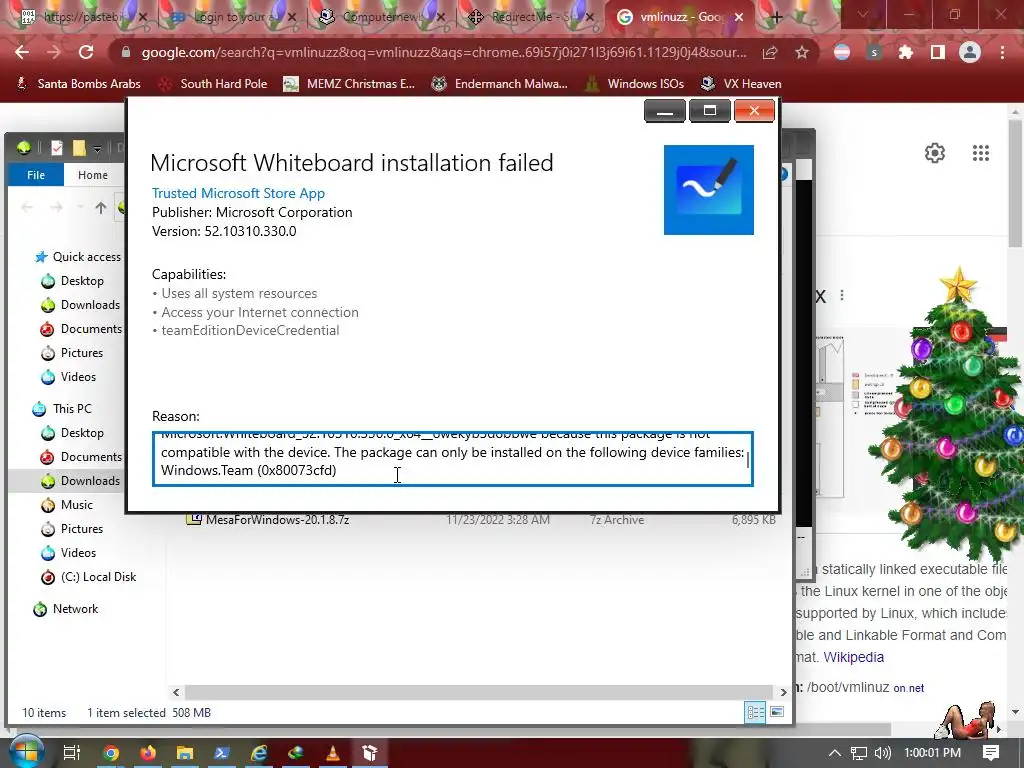Switch to the pastebin tab
The height and width of the screenshot is (768, 1024).
(x=81, y=17)
